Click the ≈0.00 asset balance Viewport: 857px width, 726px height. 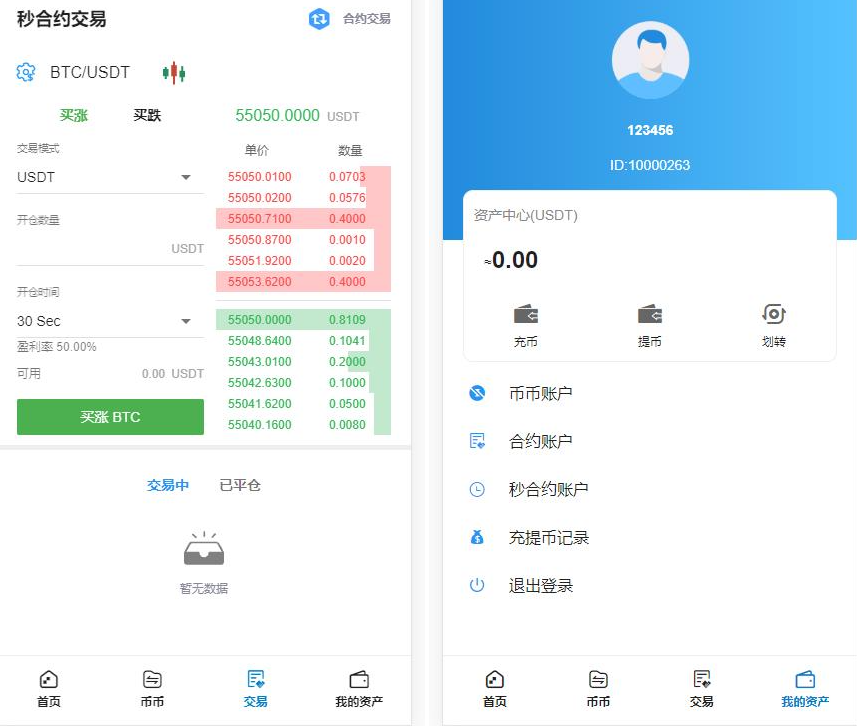click(511, 260)
